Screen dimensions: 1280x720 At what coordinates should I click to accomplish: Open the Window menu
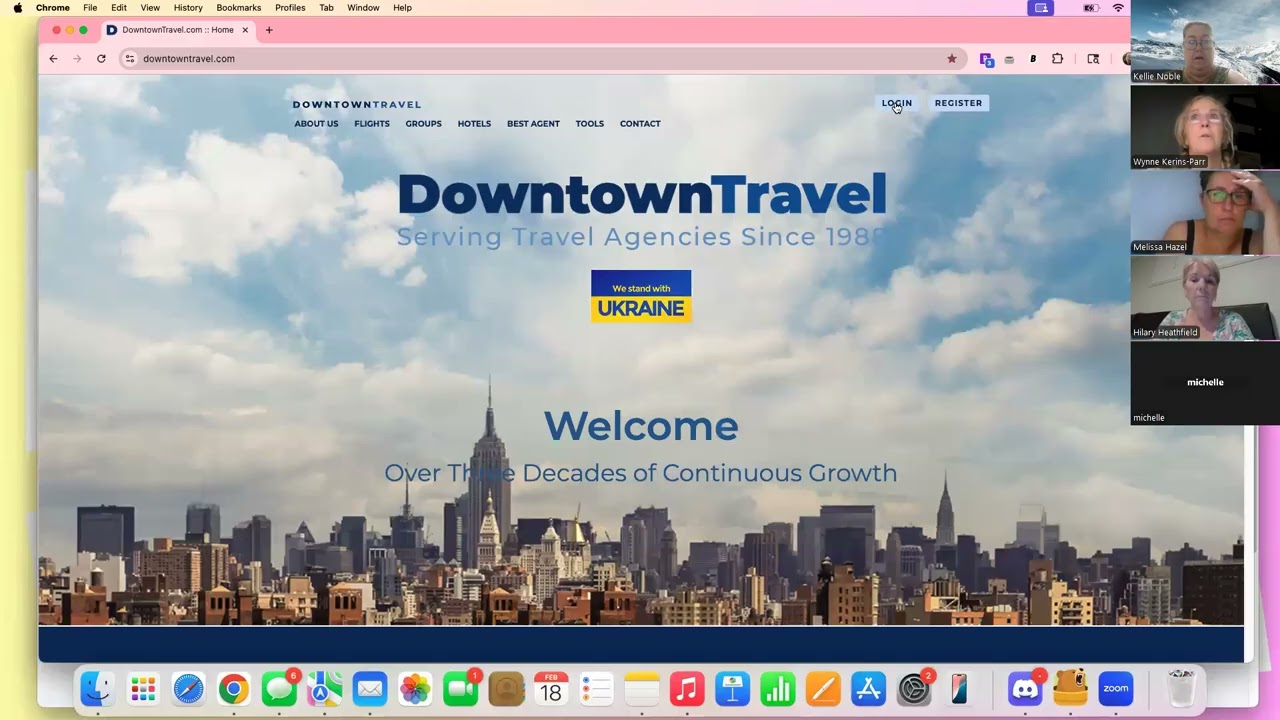tap(363, 7)
